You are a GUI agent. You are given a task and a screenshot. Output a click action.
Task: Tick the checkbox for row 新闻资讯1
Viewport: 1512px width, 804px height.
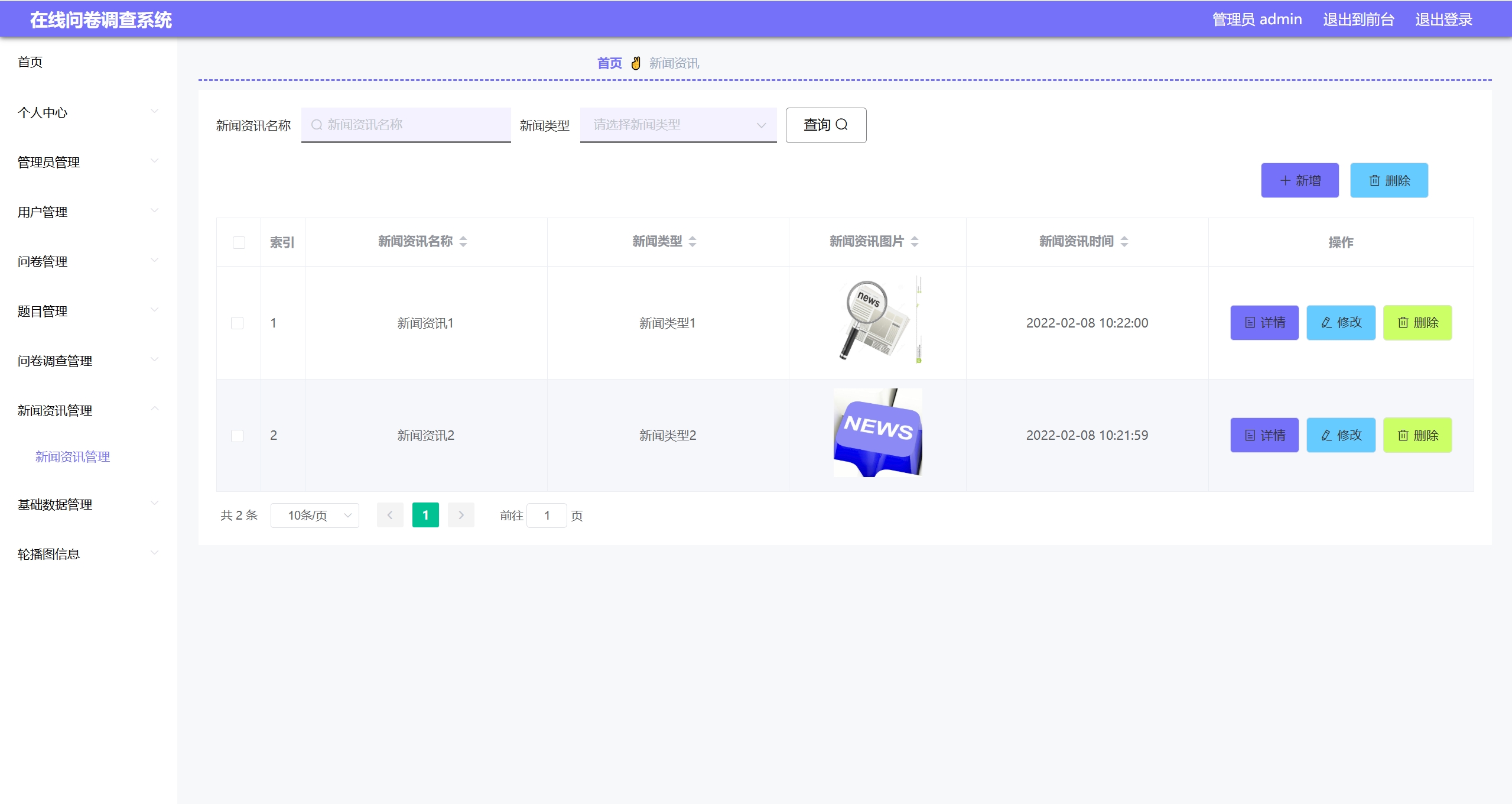[x=237, y=323]
